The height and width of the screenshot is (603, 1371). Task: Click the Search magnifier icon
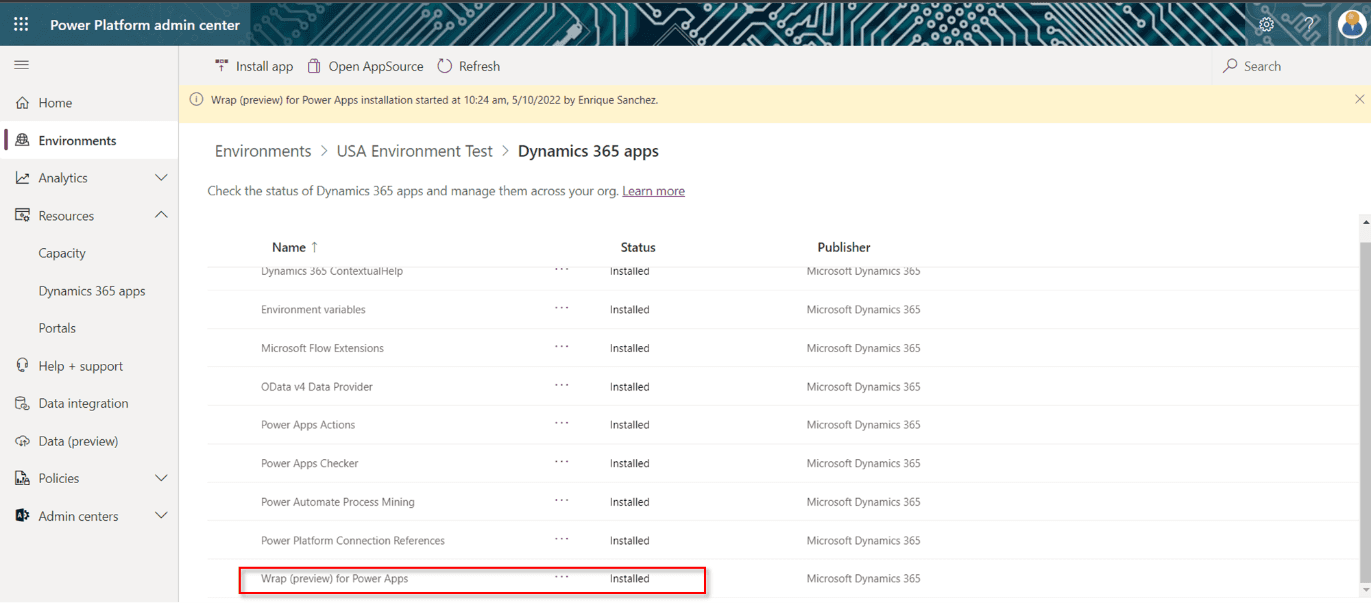pyautogui.click(x=1230, y=66)
